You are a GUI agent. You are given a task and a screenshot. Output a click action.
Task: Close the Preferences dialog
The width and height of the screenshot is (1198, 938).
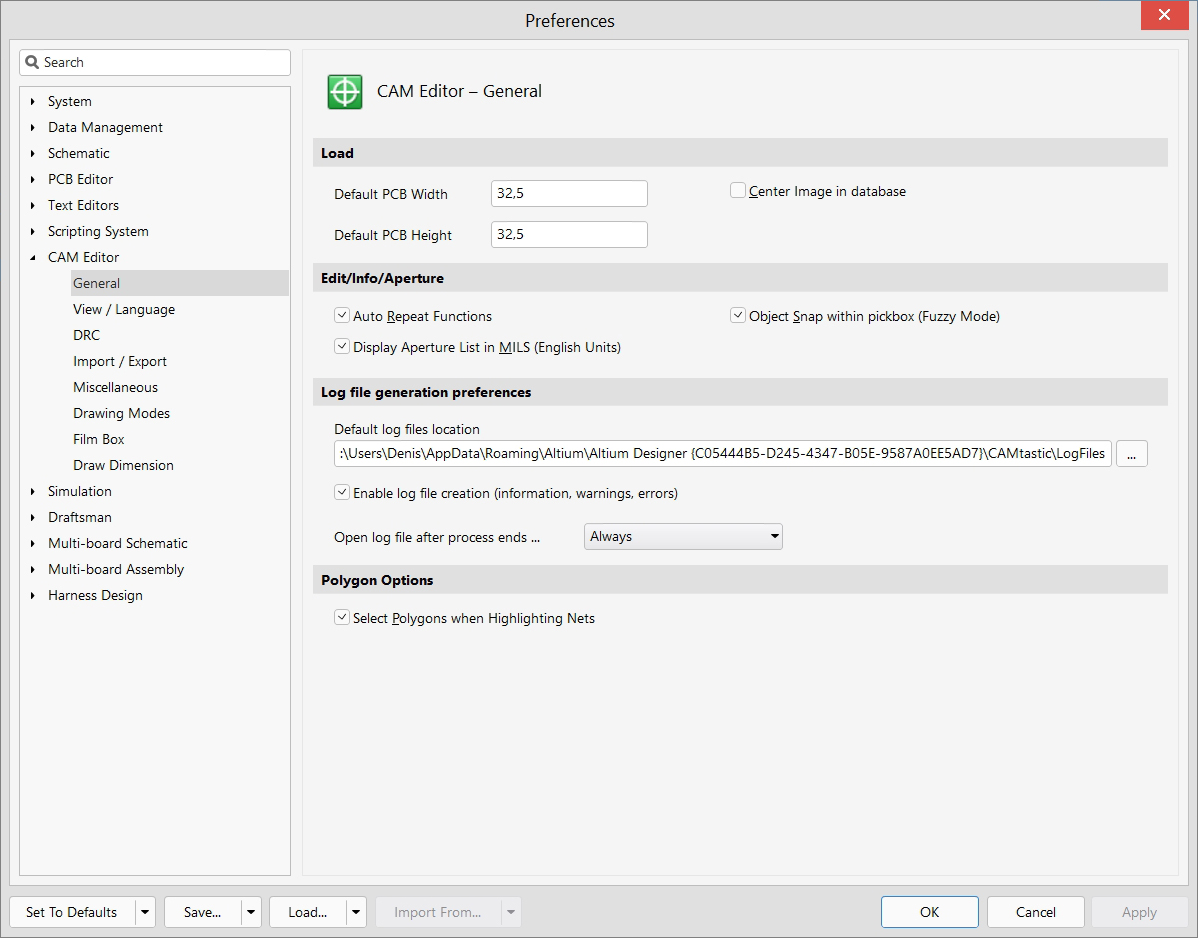coord(1164,15)
